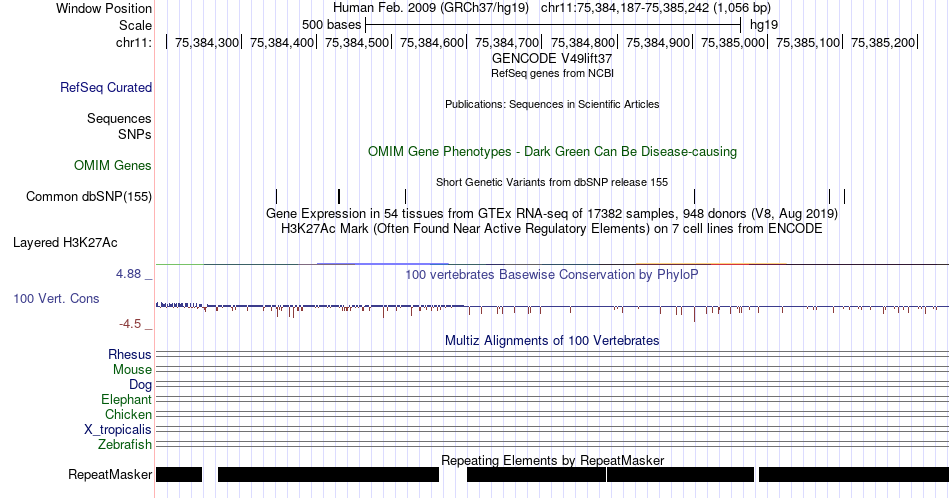Screen dimensions: 950x498
Task: Click the Rhesus alignment row label
Action: 130,354
